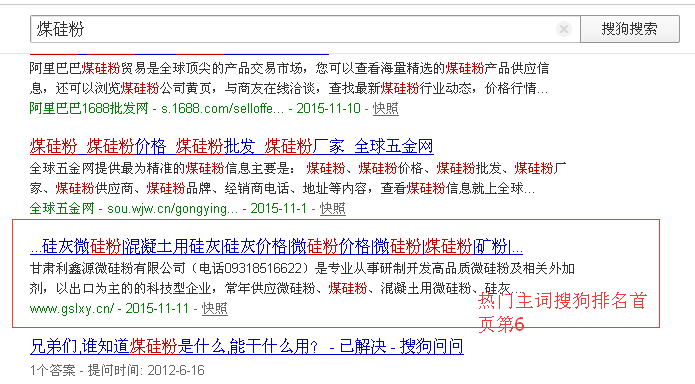The width and height of the screenshot is (695, 384).
Task: Open the 全球五金网 煤硅粉价格 result title
Action: (231, 146)
